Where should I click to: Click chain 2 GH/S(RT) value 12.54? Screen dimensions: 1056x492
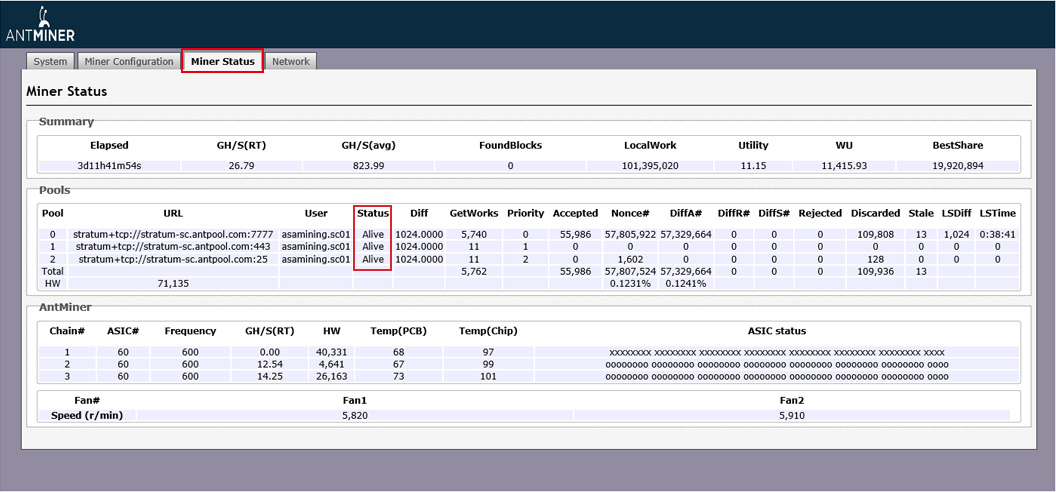tap(269, 364)
